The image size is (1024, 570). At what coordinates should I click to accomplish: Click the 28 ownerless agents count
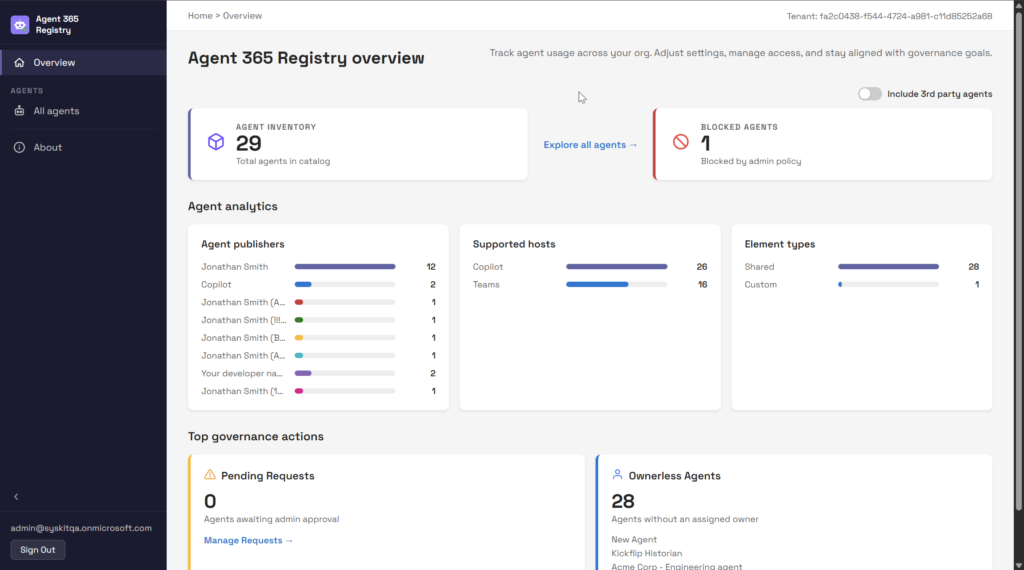(623, 501)
